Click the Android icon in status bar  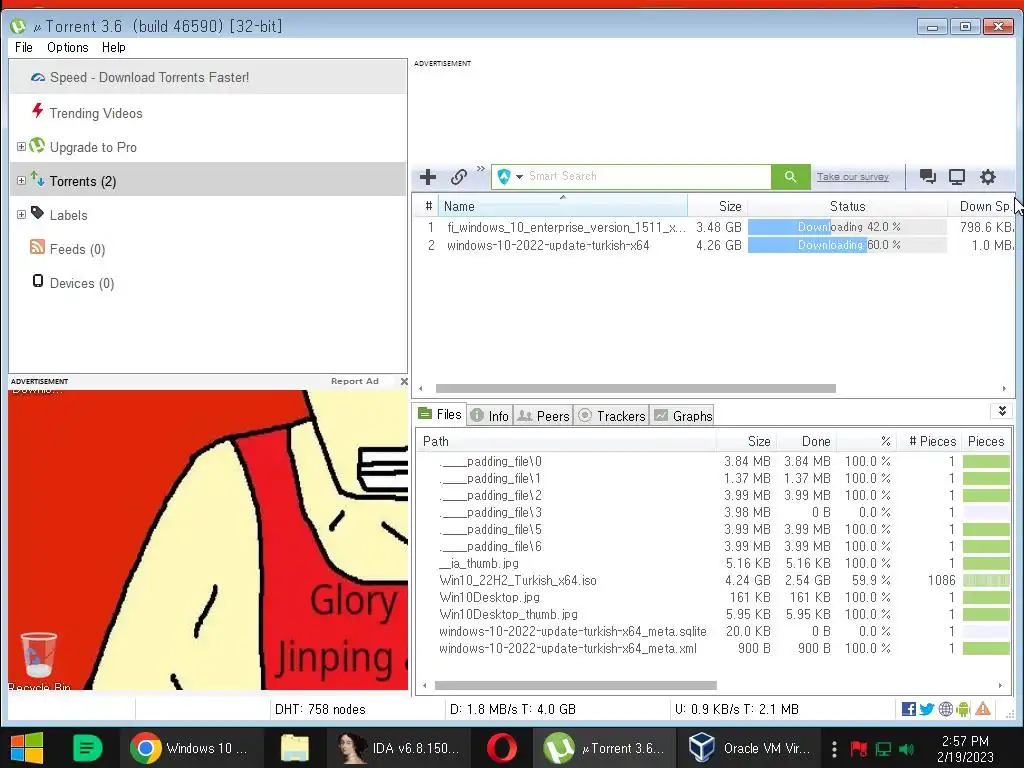coord(963,709)
